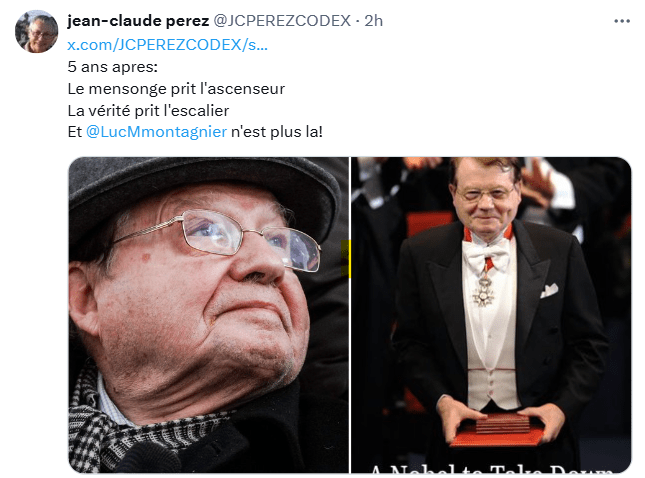Enlarge the left photo of man wearing hat
645x478 pixels.
[x=208, y=315]
